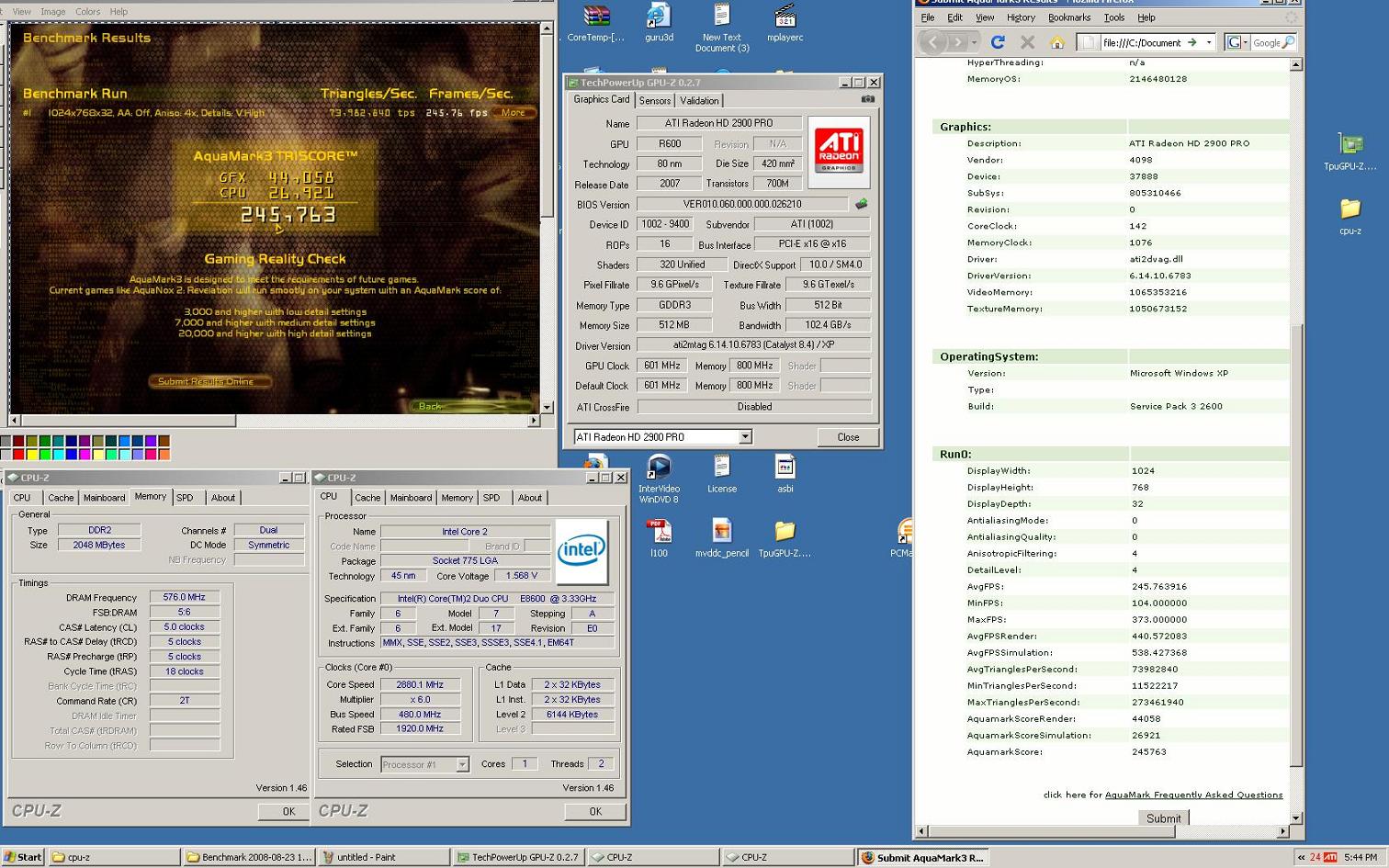Open the Mainboard tab in the CPU CPU-Z window
1389x868 pixels.
(411, 498)
